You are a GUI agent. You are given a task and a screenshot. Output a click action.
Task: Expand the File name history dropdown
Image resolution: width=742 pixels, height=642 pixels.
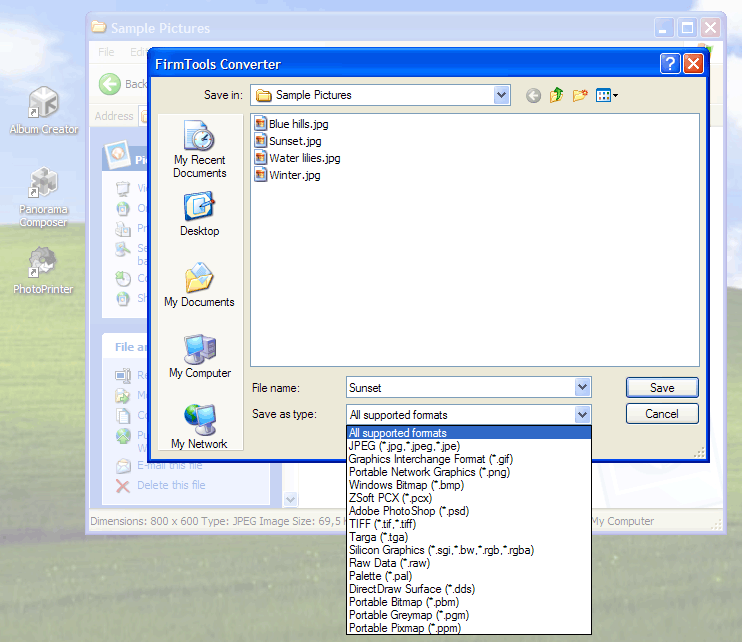(x=583, y=387)
